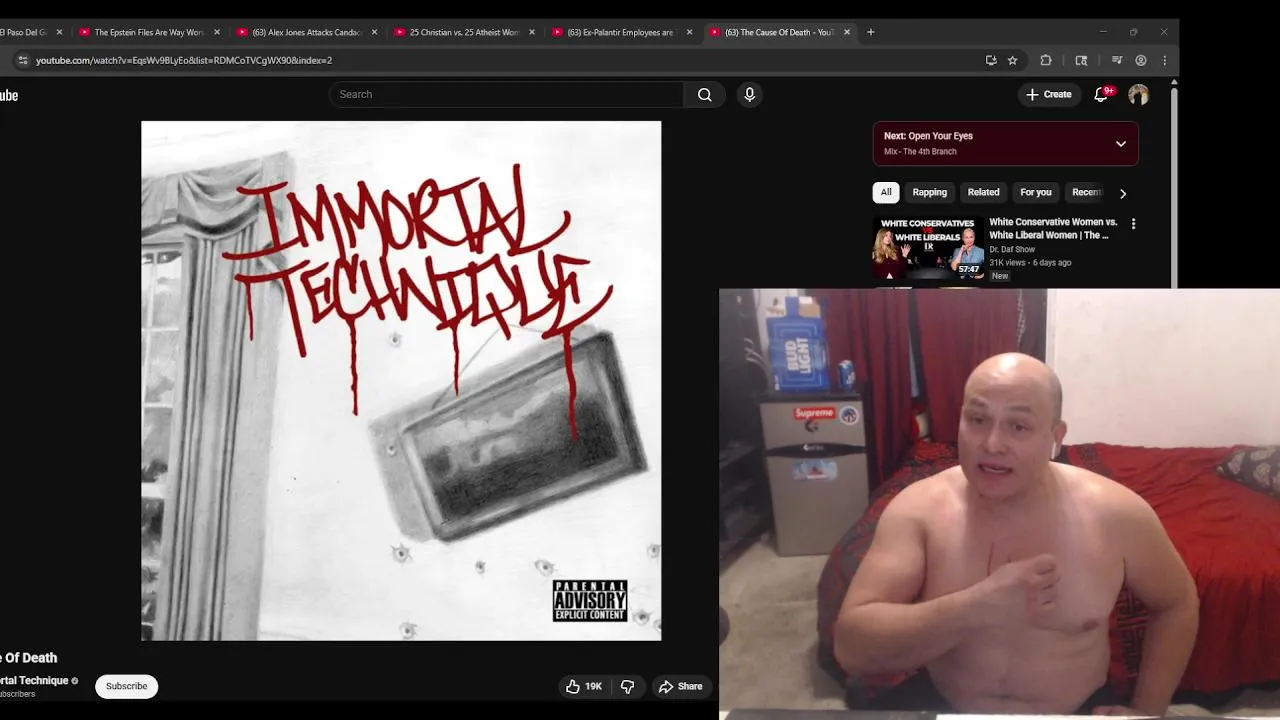
Task: Open YouTube notifications bell
Action: click(1101, 95)
